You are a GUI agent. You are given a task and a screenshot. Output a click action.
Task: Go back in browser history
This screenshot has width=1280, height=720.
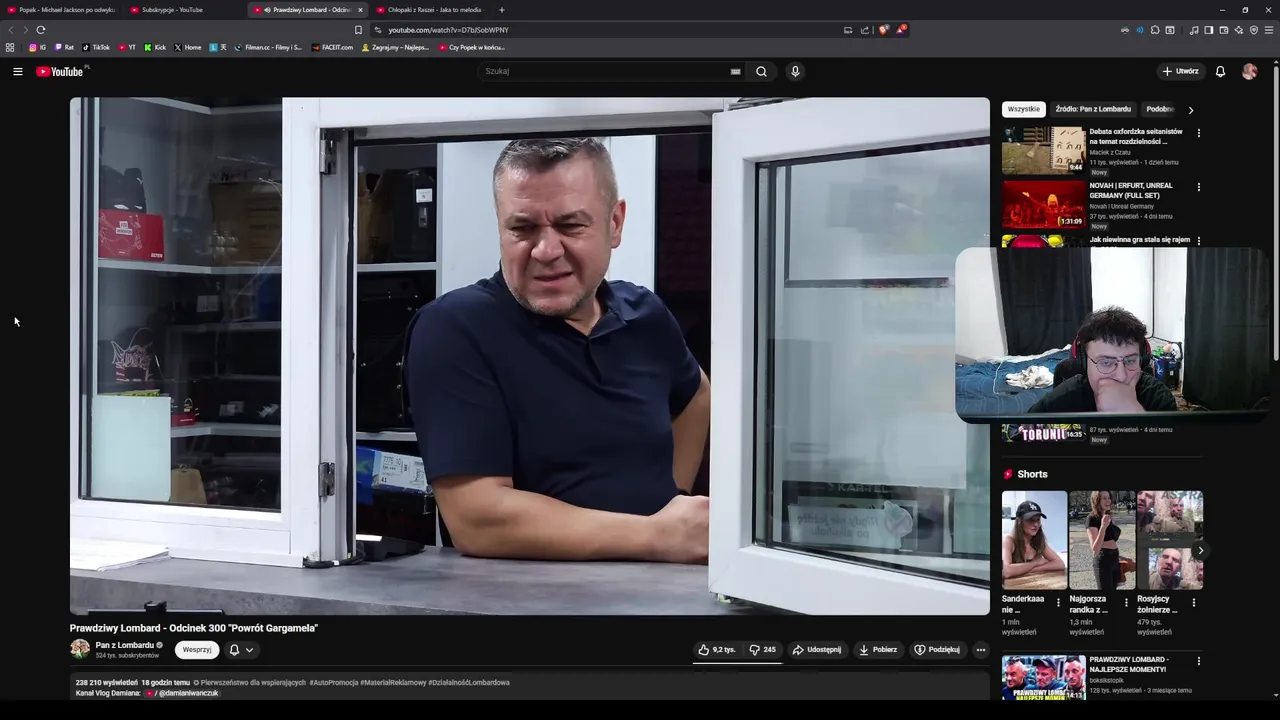(x=10, y=30)
